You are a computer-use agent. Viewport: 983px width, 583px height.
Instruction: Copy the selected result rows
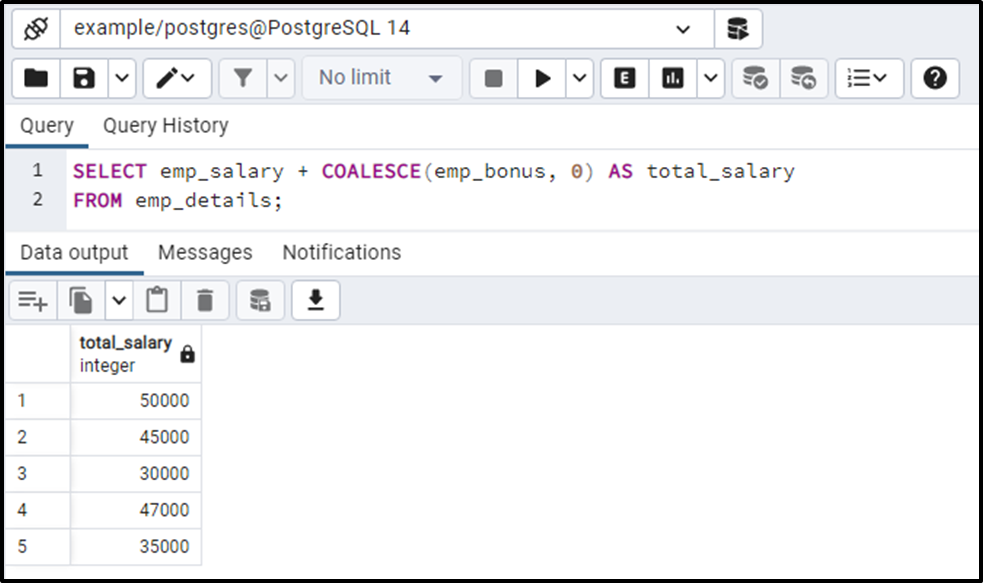pyautogui.click(x=82, y=300)
